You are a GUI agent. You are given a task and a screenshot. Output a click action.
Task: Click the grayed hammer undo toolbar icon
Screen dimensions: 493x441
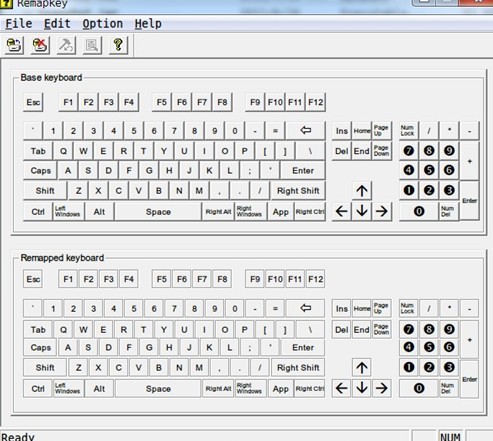[x=66, y=45]
